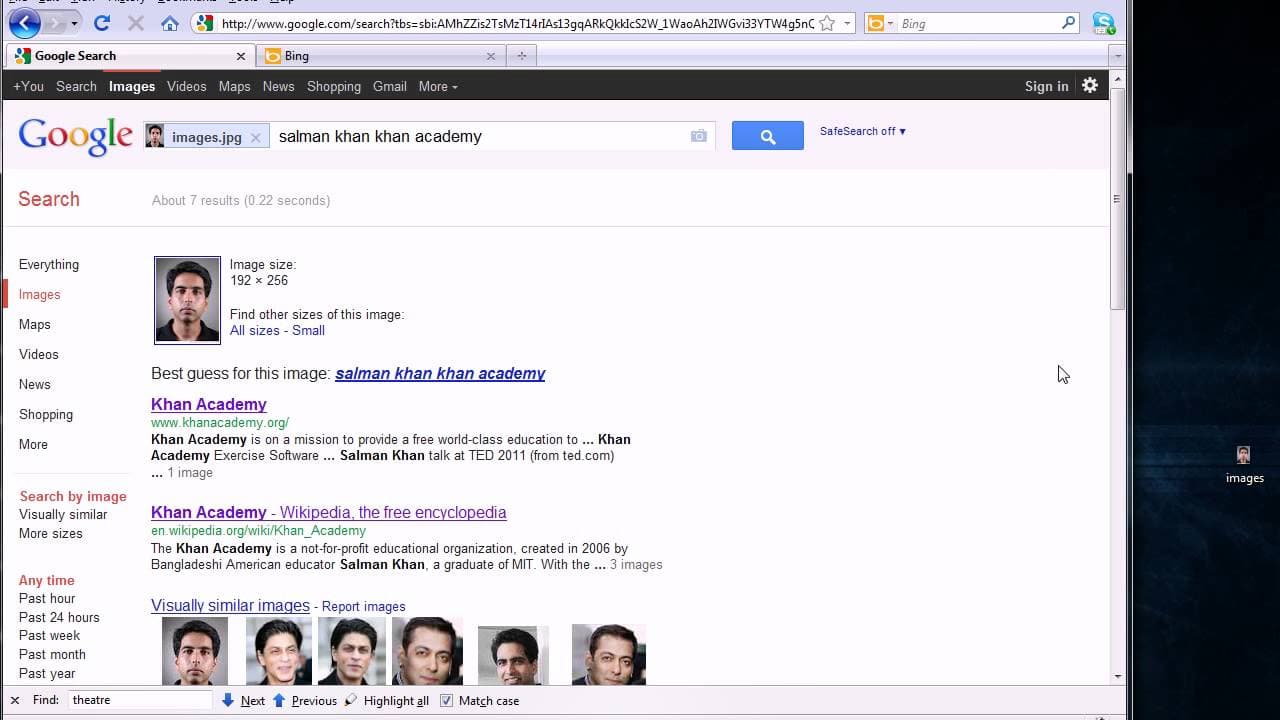Open Videos in the top black bar
Viewport: 1280px width, 720px height.
(187, 86)
